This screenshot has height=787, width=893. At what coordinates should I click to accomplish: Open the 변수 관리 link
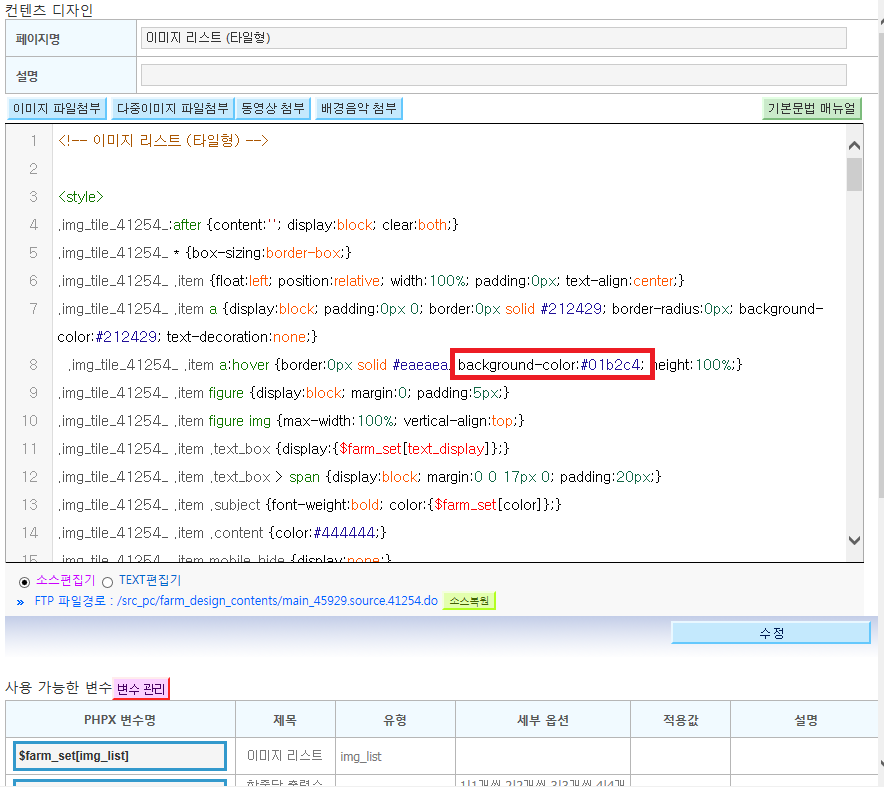[141, 688]
